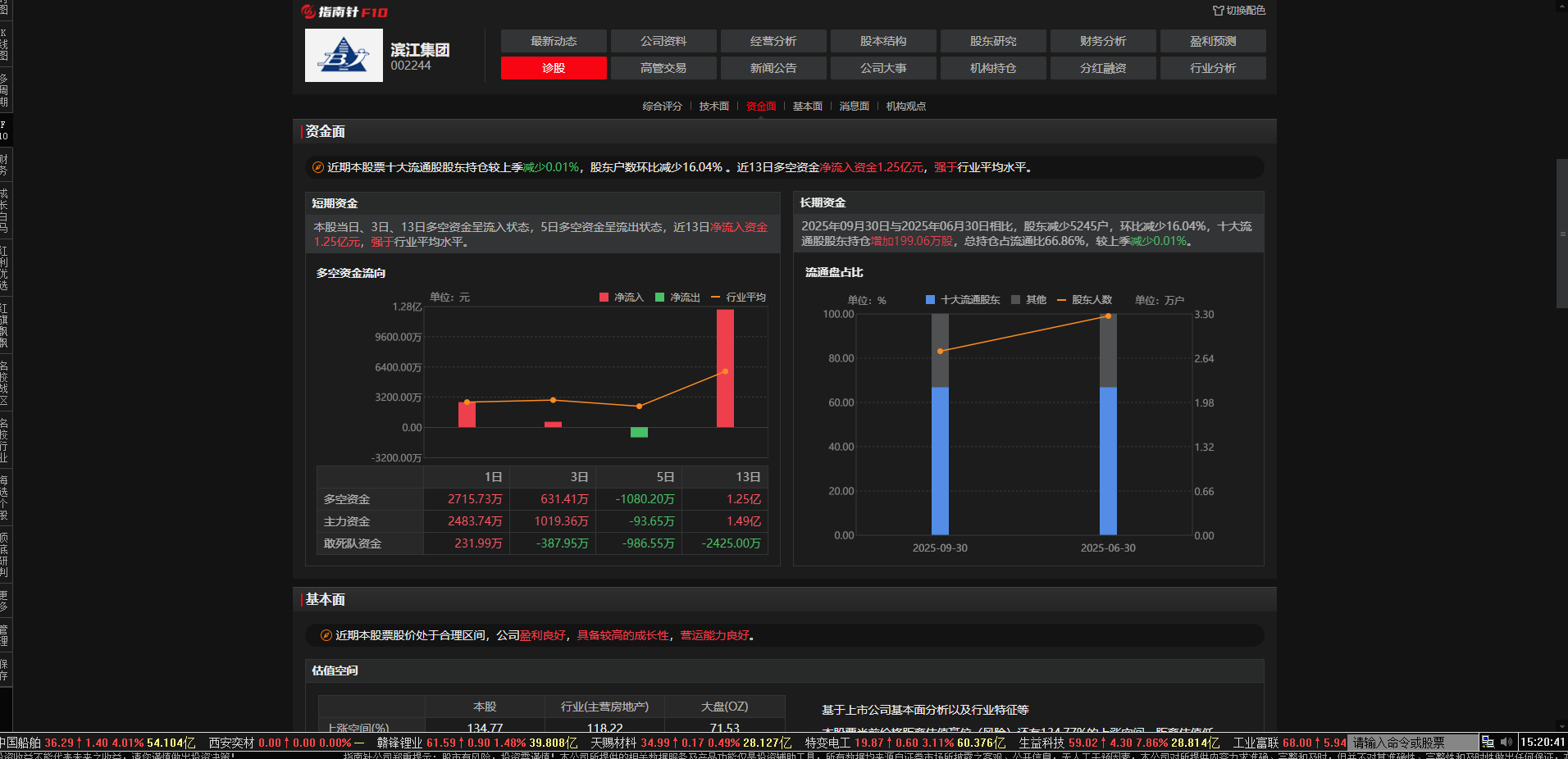
Task: Toggle the 行业平均 legend line marker
Action: coord(715,298)
